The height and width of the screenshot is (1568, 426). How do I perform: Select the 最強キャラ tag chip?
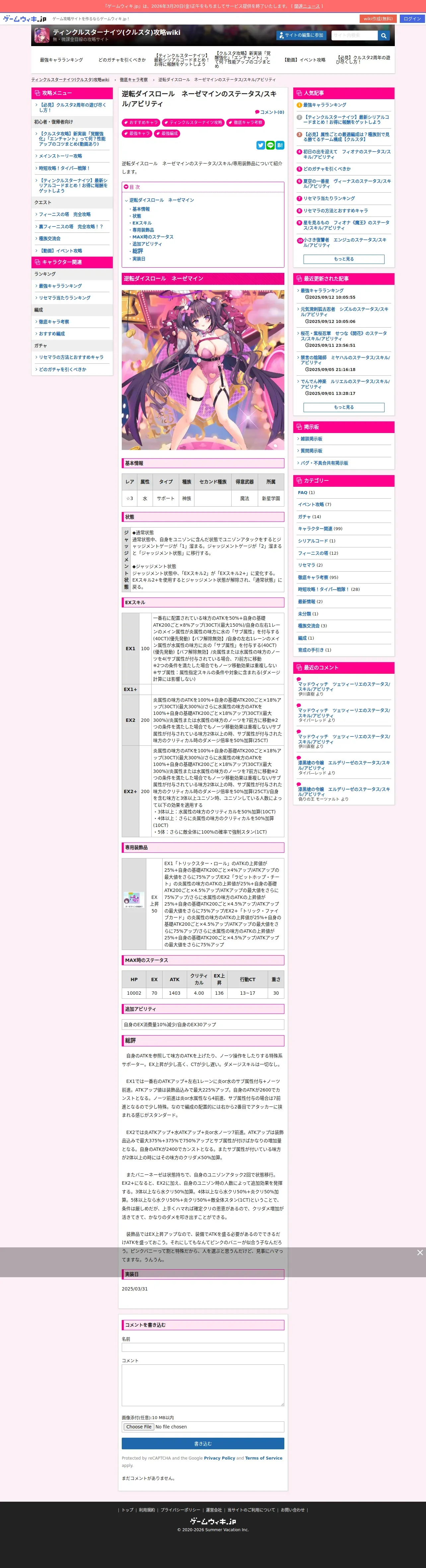[136, 133]
